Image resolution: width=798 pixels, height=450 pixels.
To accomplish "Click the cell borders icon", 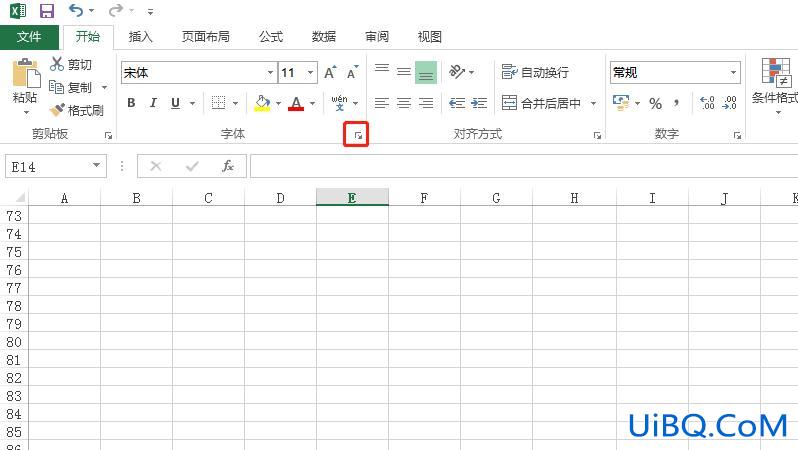I will pos(218,103).
